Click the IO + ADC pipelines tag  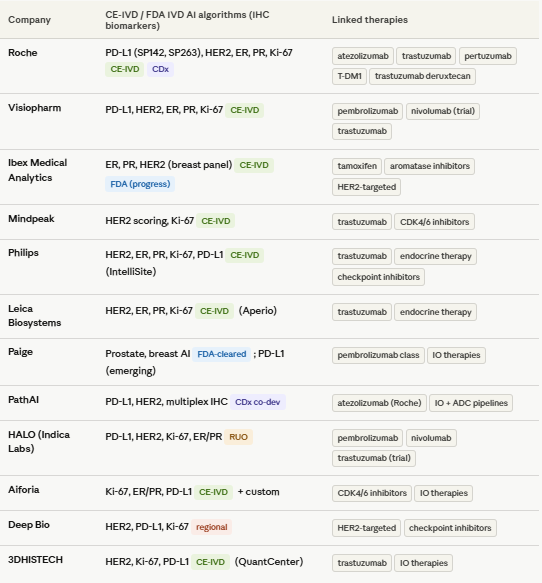click(x=471, y=403)
